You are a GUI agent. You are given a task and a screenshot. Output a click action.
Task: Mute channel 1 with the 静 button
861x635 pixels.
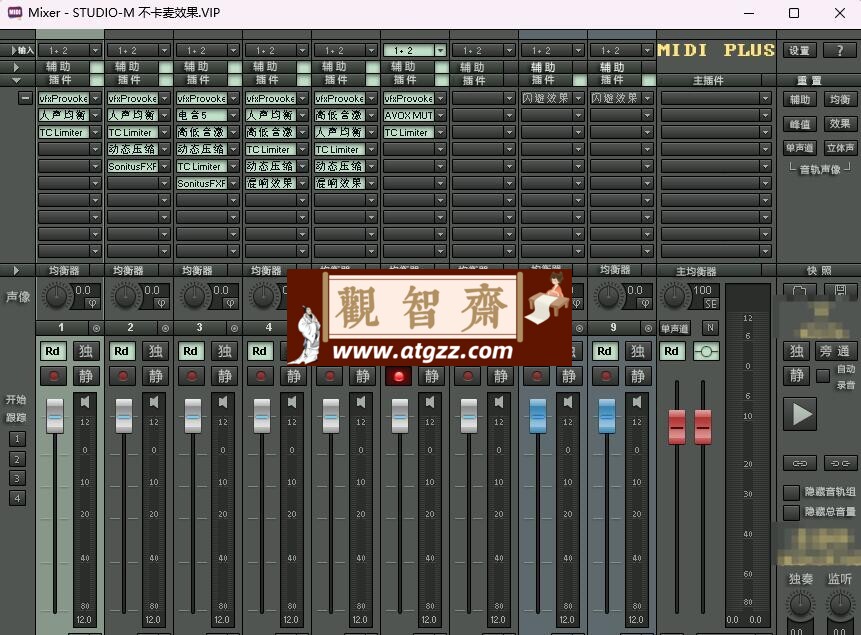[86, 376]
